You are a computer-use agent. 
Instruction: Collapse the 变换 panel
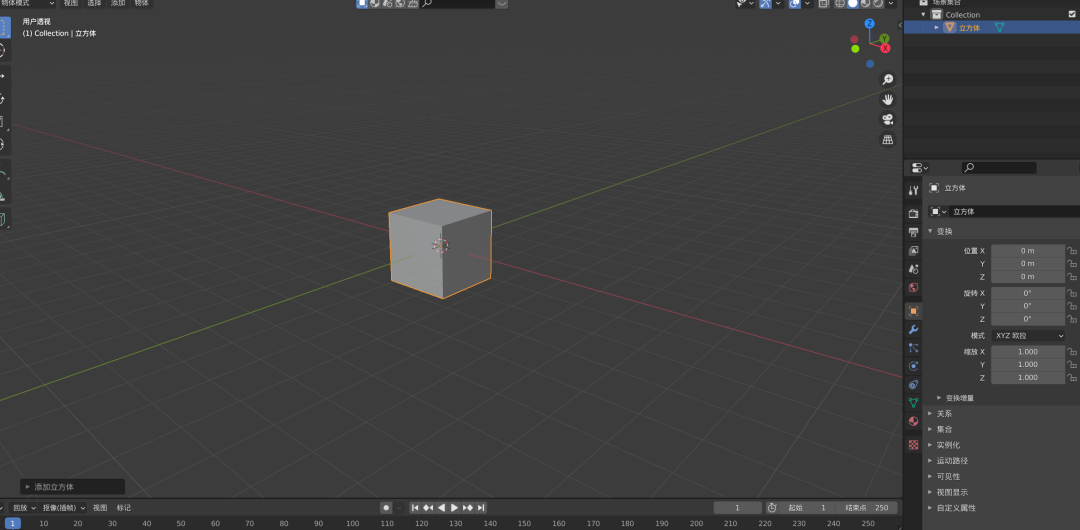(930, 232)
